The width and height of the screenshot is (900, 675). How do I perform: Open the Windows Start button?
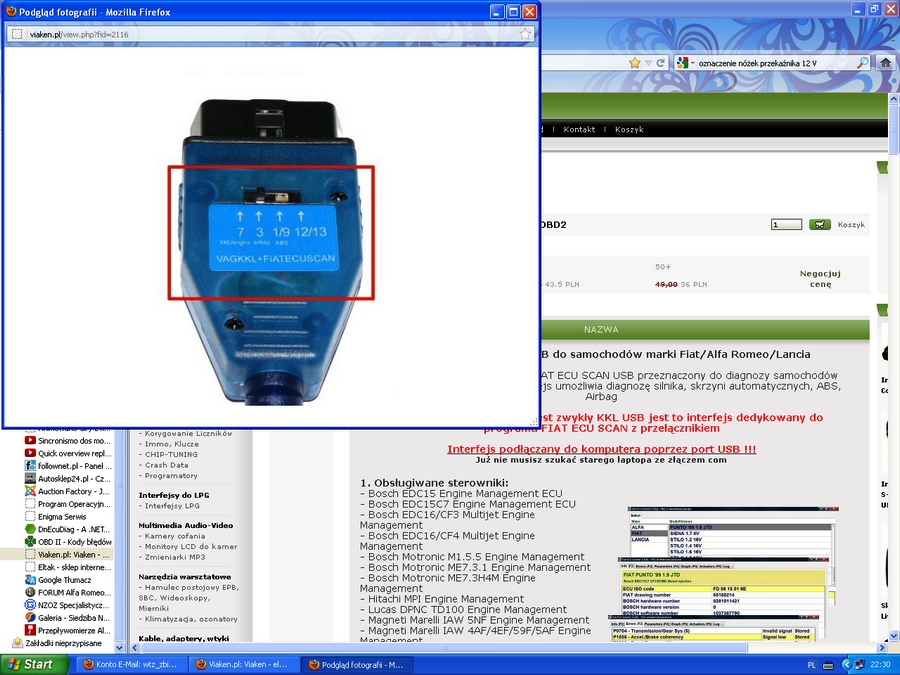pyautogui.click(x=34, y=665)
